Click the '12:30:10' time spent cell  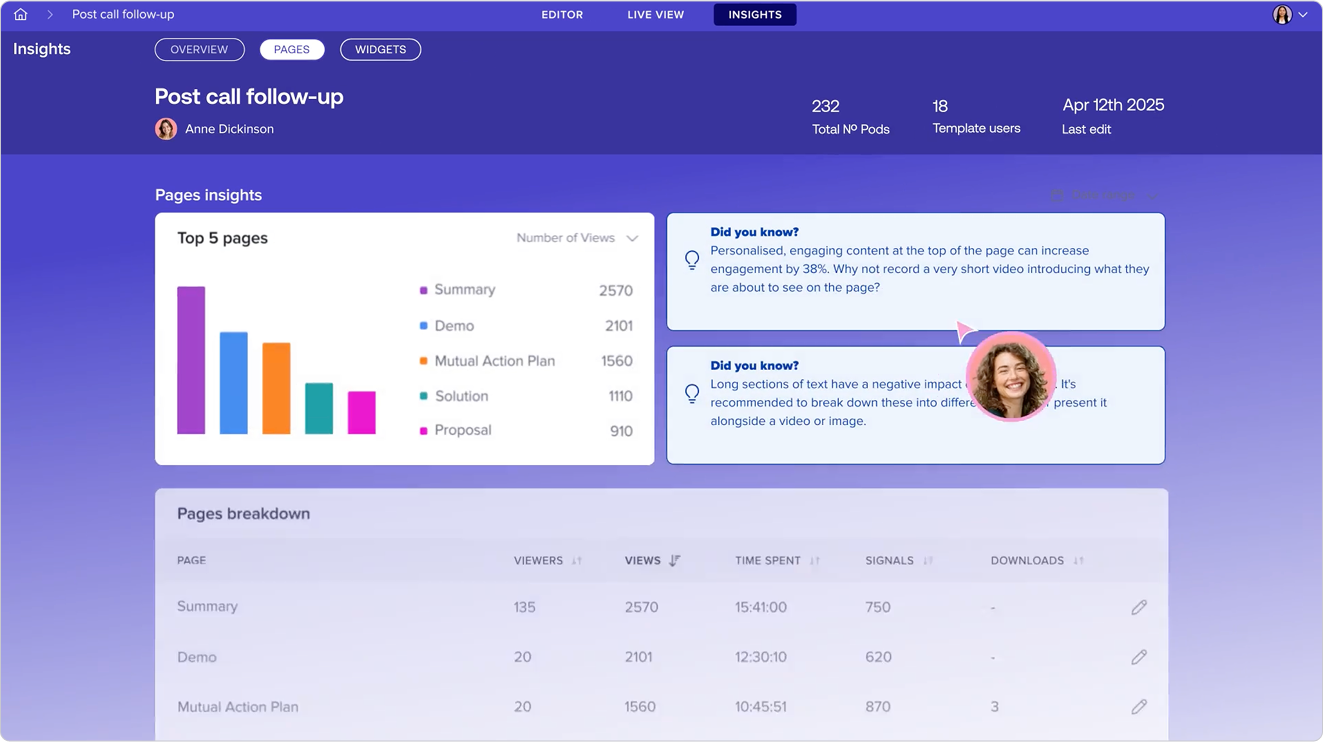(761, 657)
